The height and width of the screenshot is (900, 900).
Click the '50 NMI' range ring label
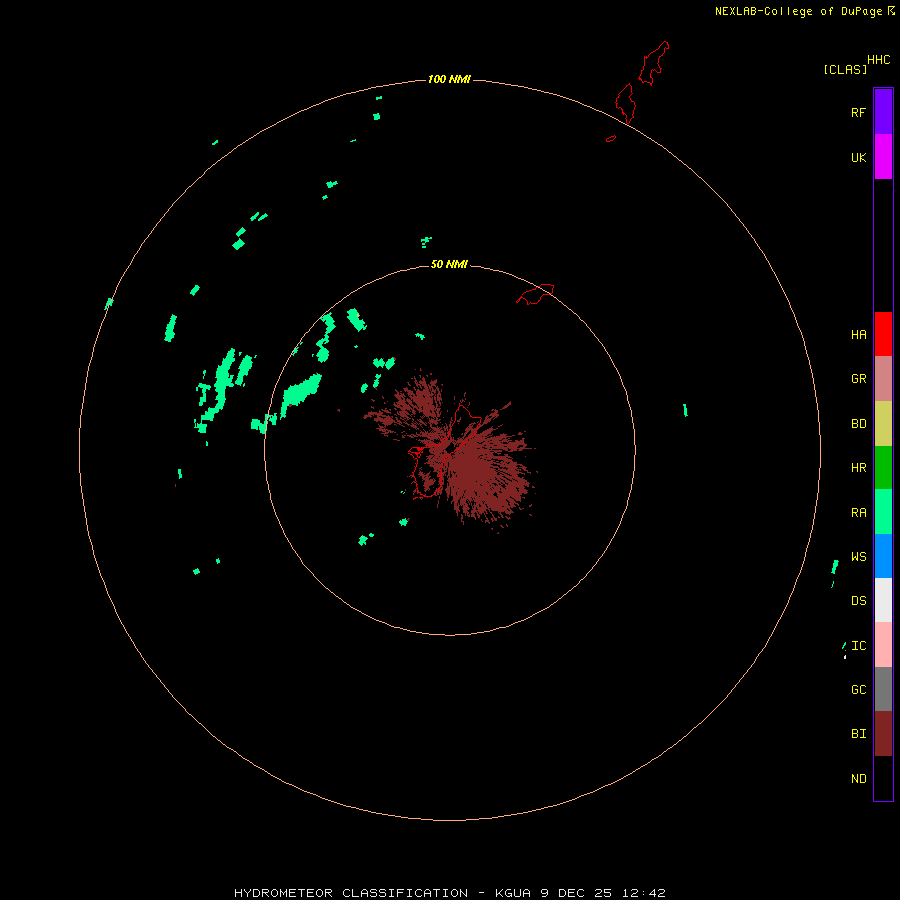(449, 264)
